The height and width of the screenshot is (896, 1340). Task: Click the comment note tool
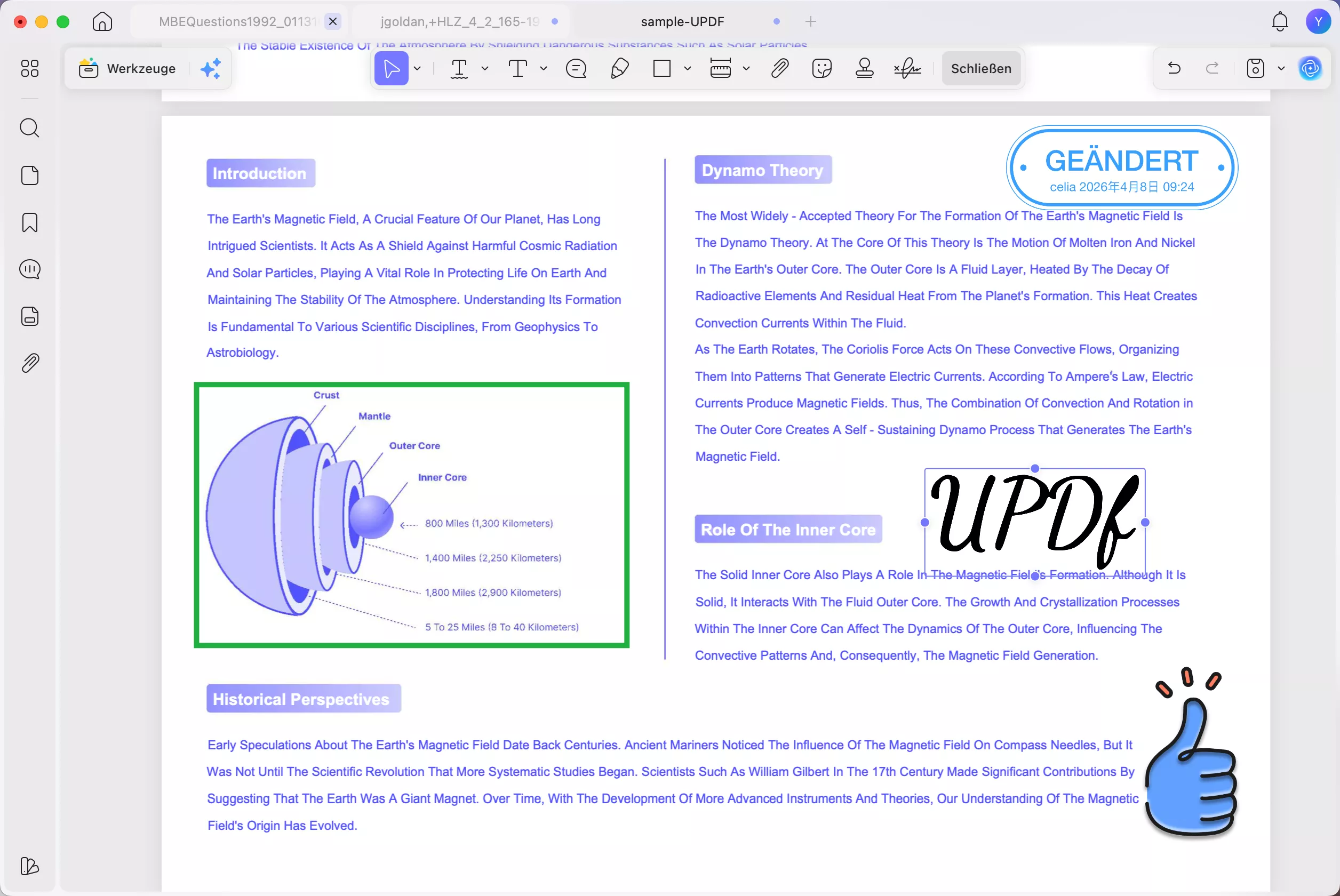coord(576,69)
